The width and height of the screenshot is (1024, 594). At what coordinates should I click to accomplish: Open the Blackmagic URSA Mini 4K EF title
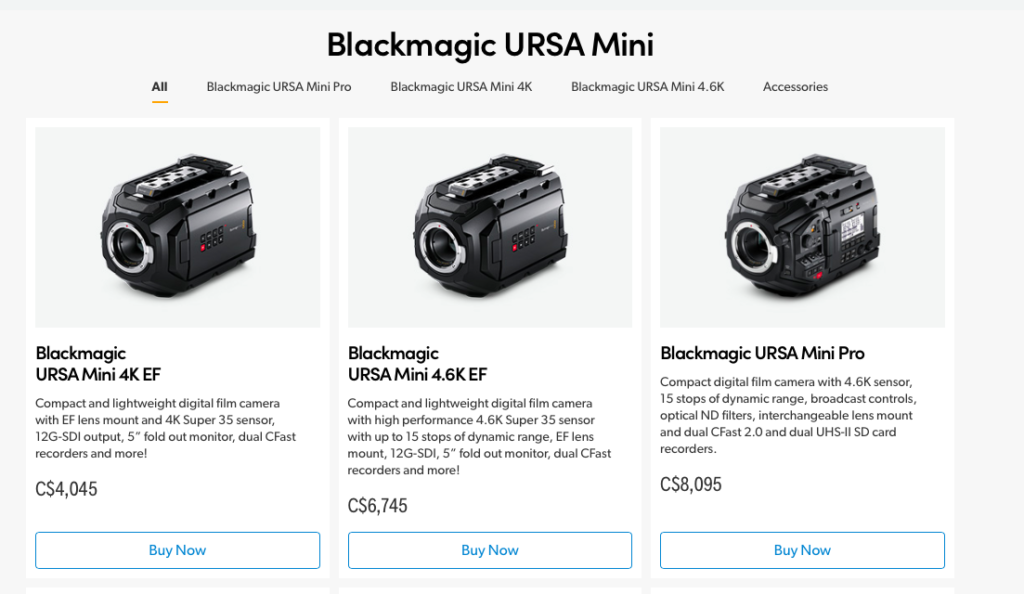(x=98, y=364)
